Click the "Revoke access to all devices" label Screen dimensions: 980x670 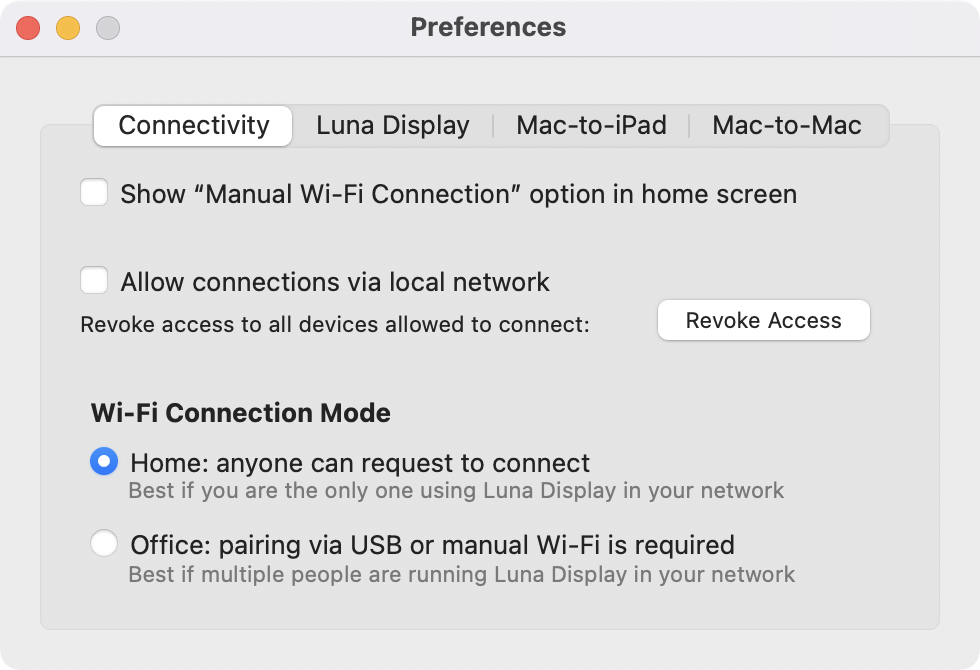click(x=335, y=325)
